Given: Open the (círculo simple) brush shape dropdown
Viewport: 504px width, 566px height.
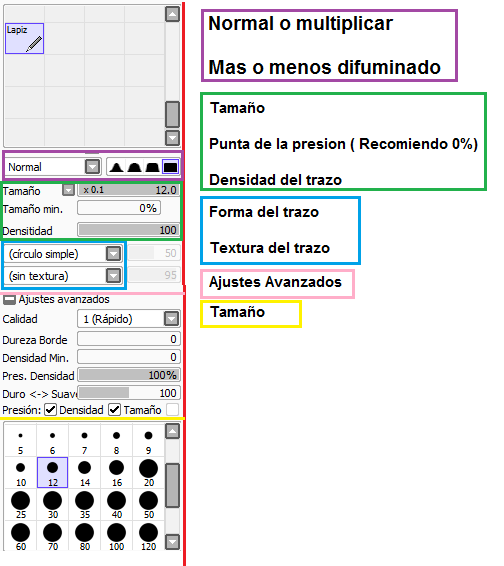Looking at the screenshot, I should [x=113, y=254].
